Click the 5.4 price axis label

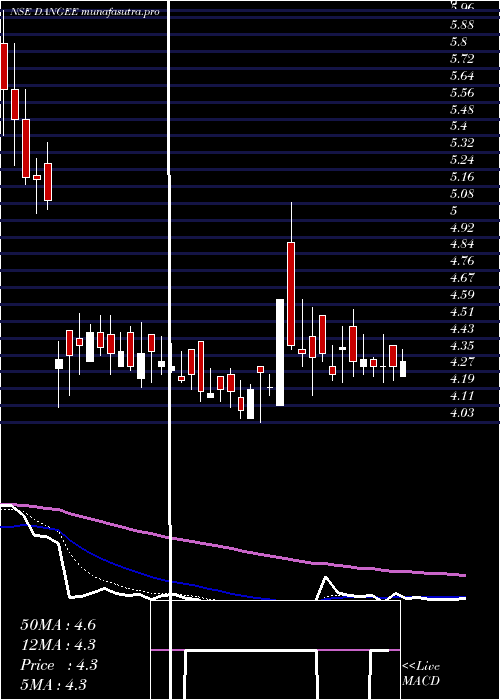pyautogui.click(x=458, y=126)
